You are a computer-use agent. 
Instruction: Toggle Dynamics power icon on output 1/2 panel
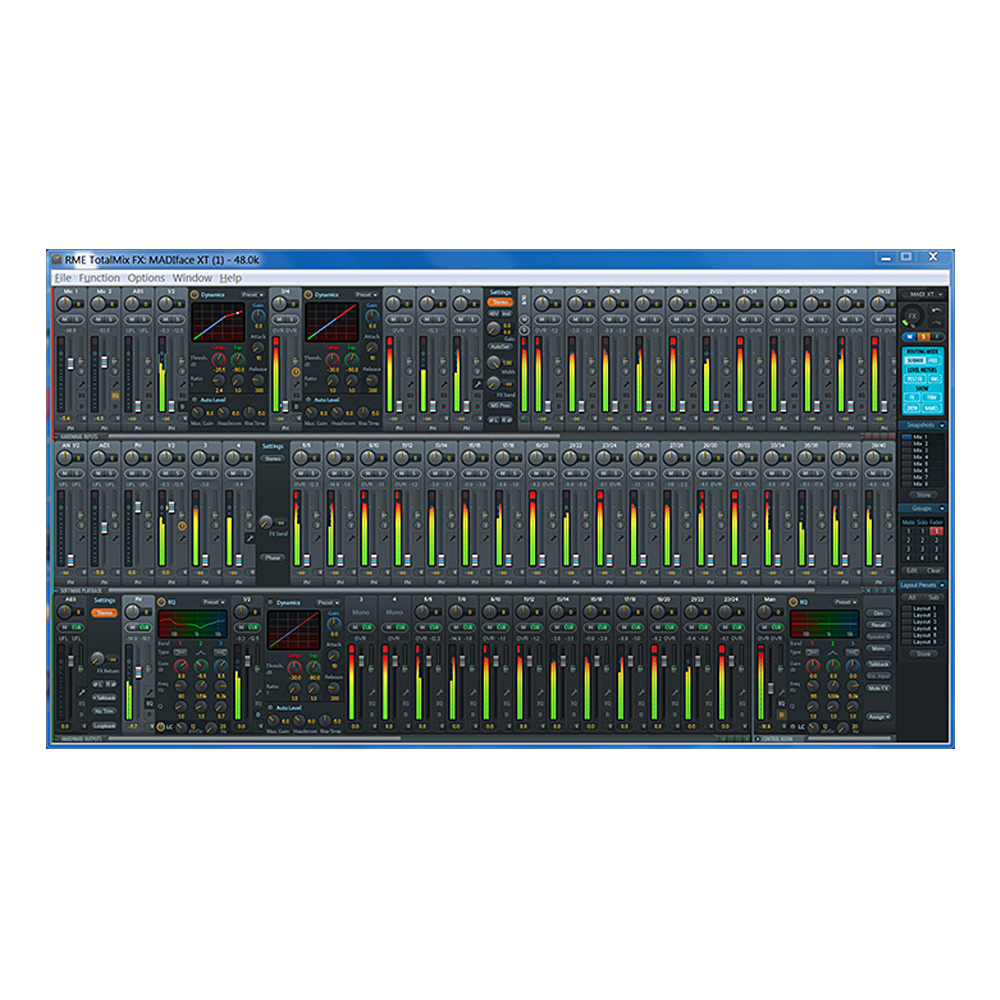click(x=270, y=603)
